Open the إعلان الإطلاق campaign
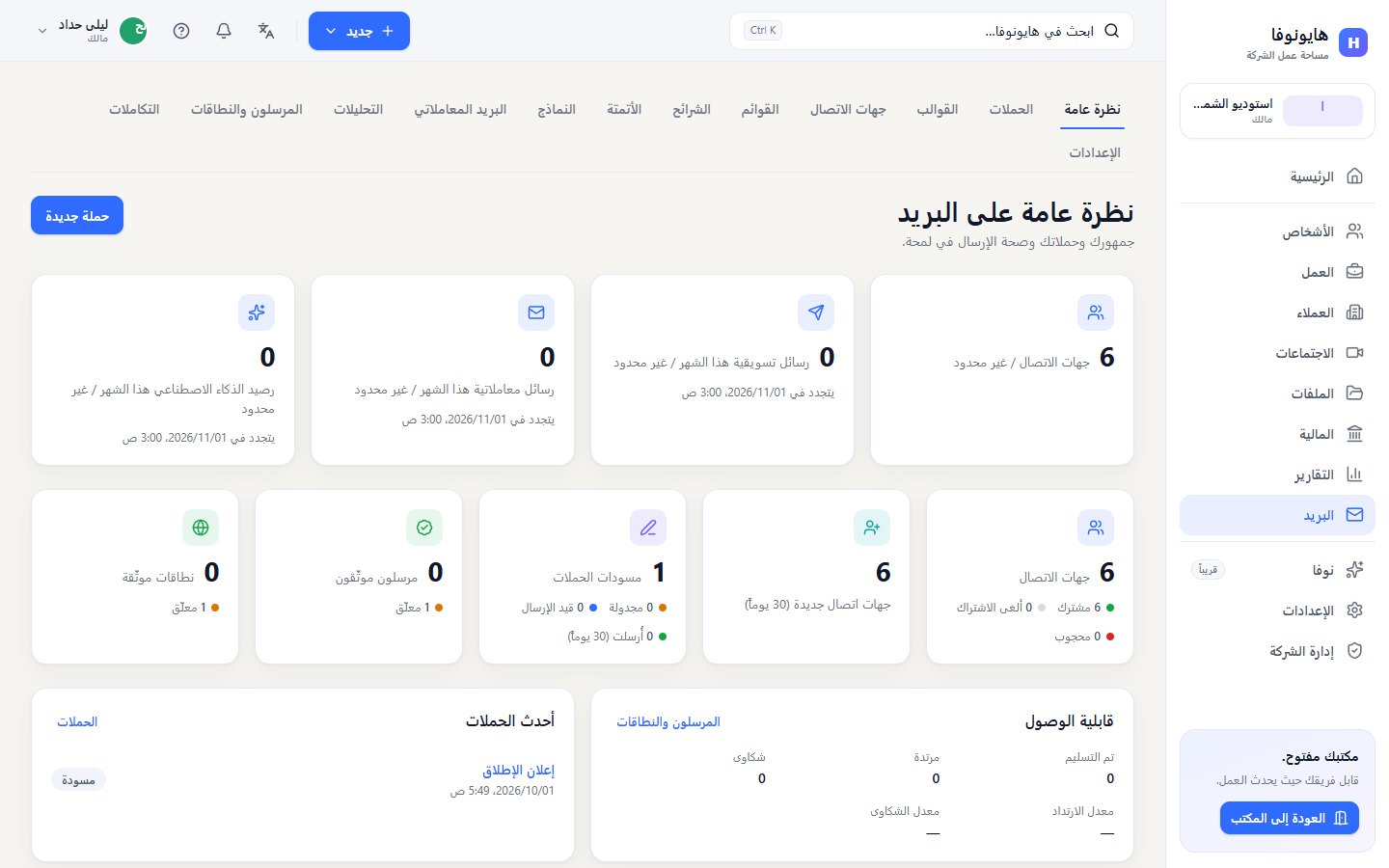 [x=519, y=770]
